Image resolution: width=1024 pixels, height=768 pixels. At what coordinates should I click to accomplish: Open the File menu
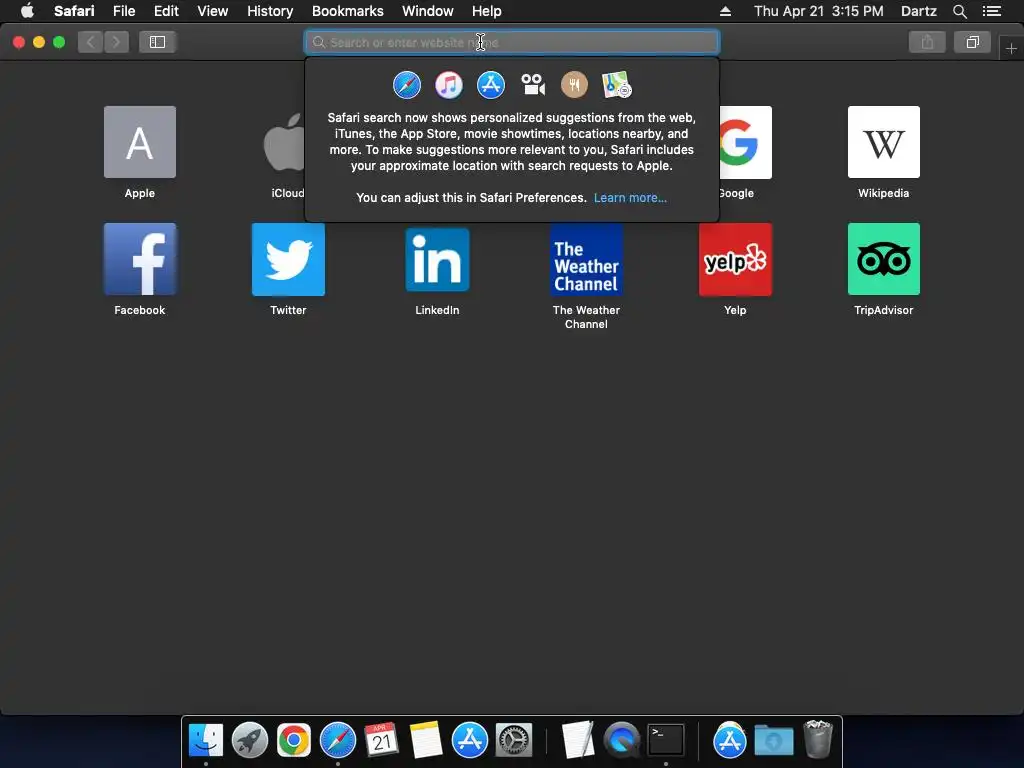[x=124, y=11]
